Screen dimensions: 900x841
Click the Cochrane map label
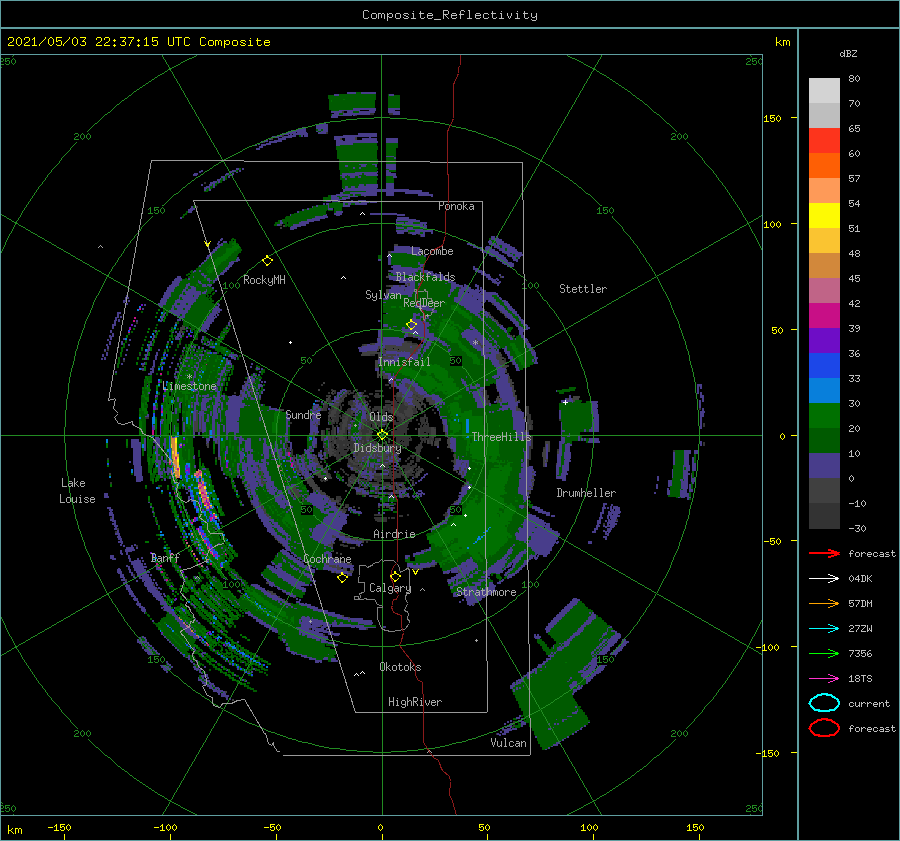tap(327, 559)
